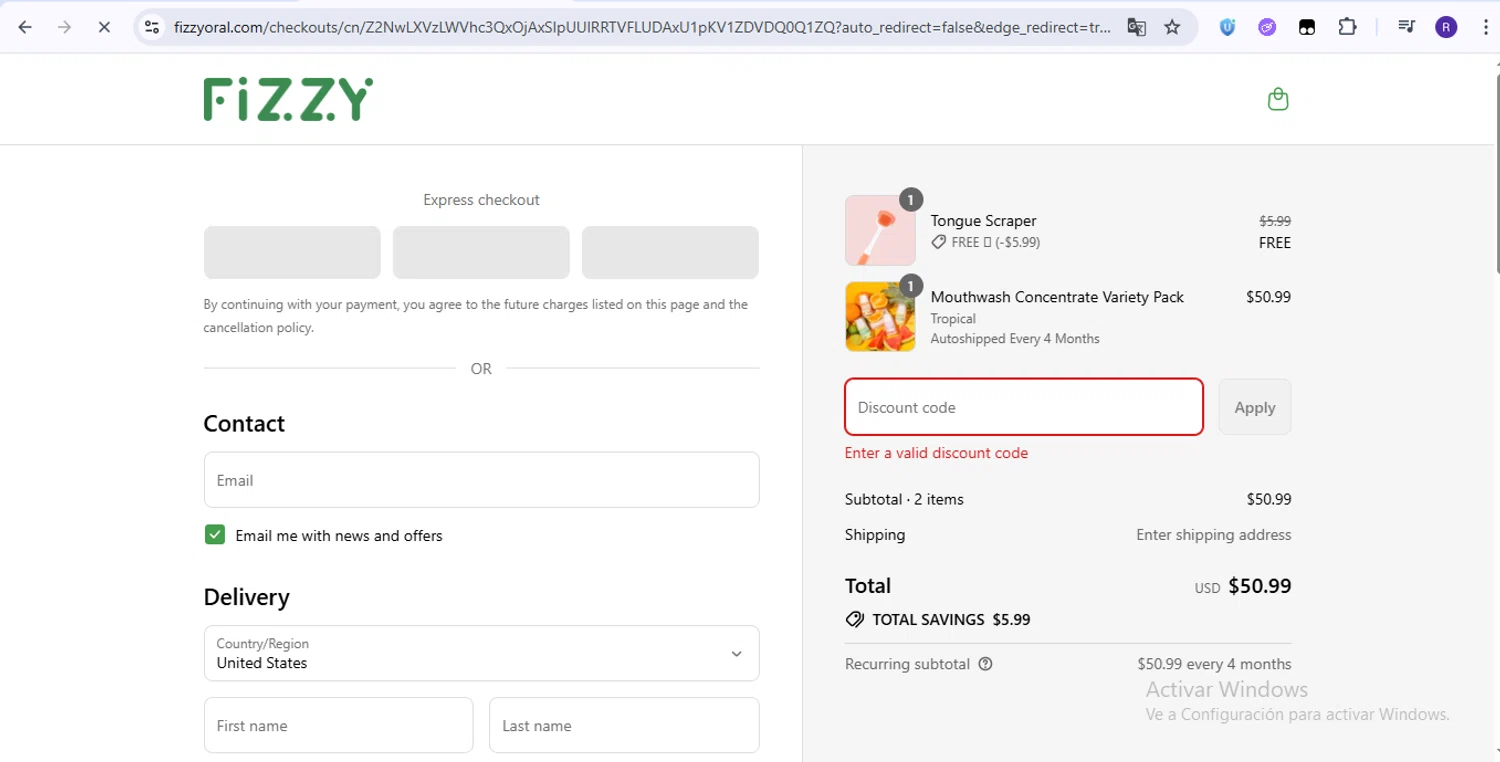Click the Mouthwash Concentrate product thumbnail
This screenshot has width=1500, height=762.
(x=880, y=317)
